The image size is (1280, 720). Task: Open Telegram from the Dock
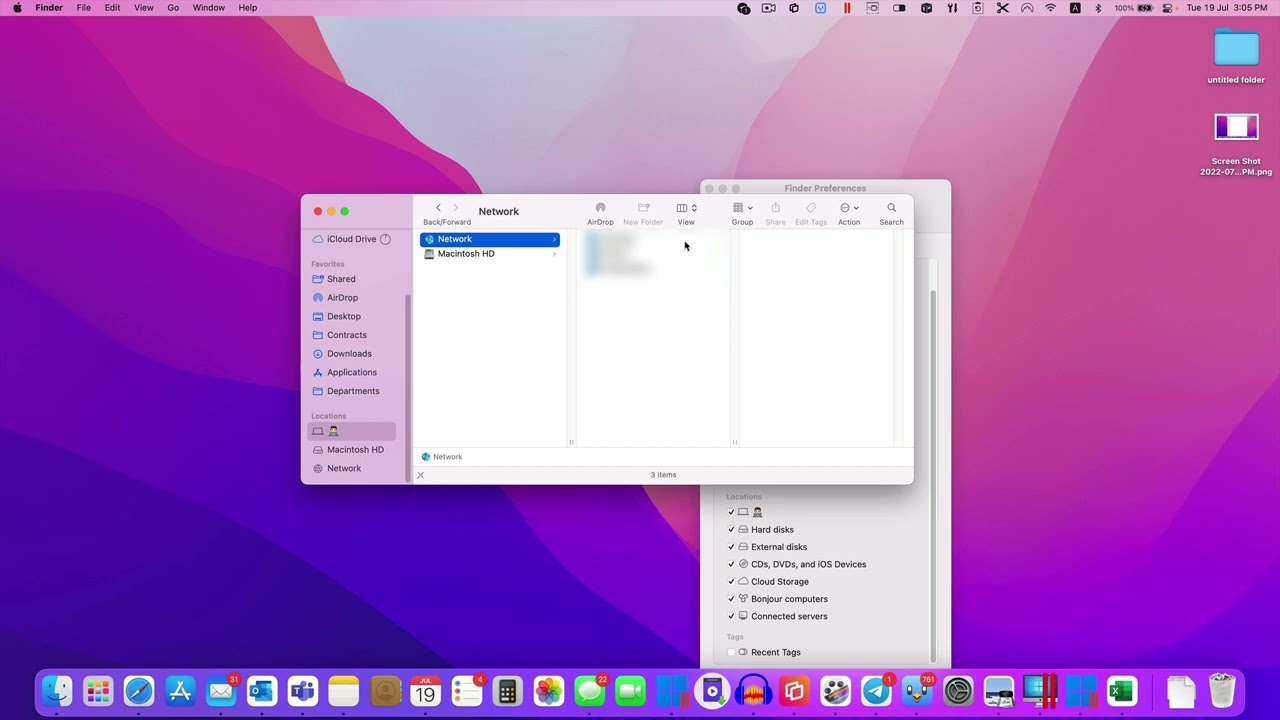877,691
